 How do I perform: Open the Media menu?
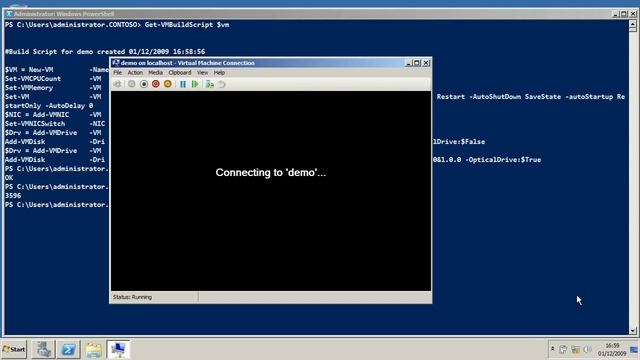point(155,73)
